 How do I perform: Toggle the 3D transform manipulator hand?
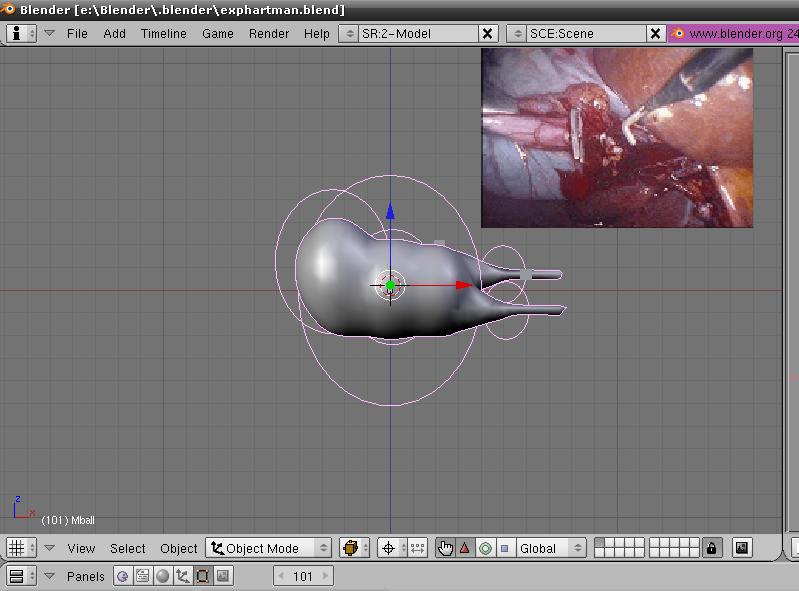pos(445,548)
